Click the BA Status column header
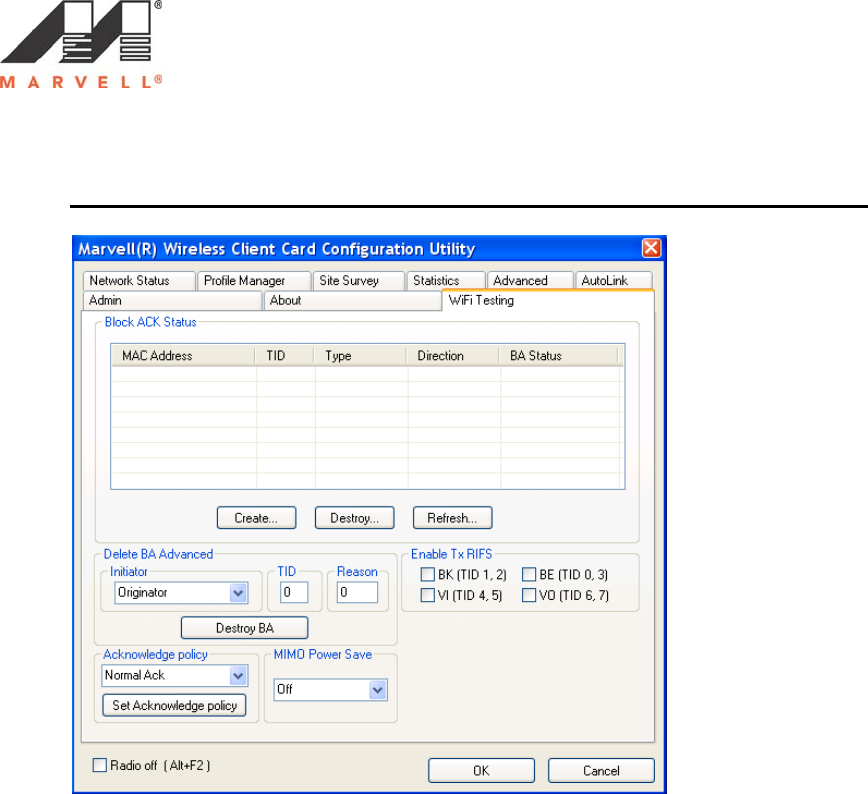This screenshot has height=794, width=868. [558, 355]
